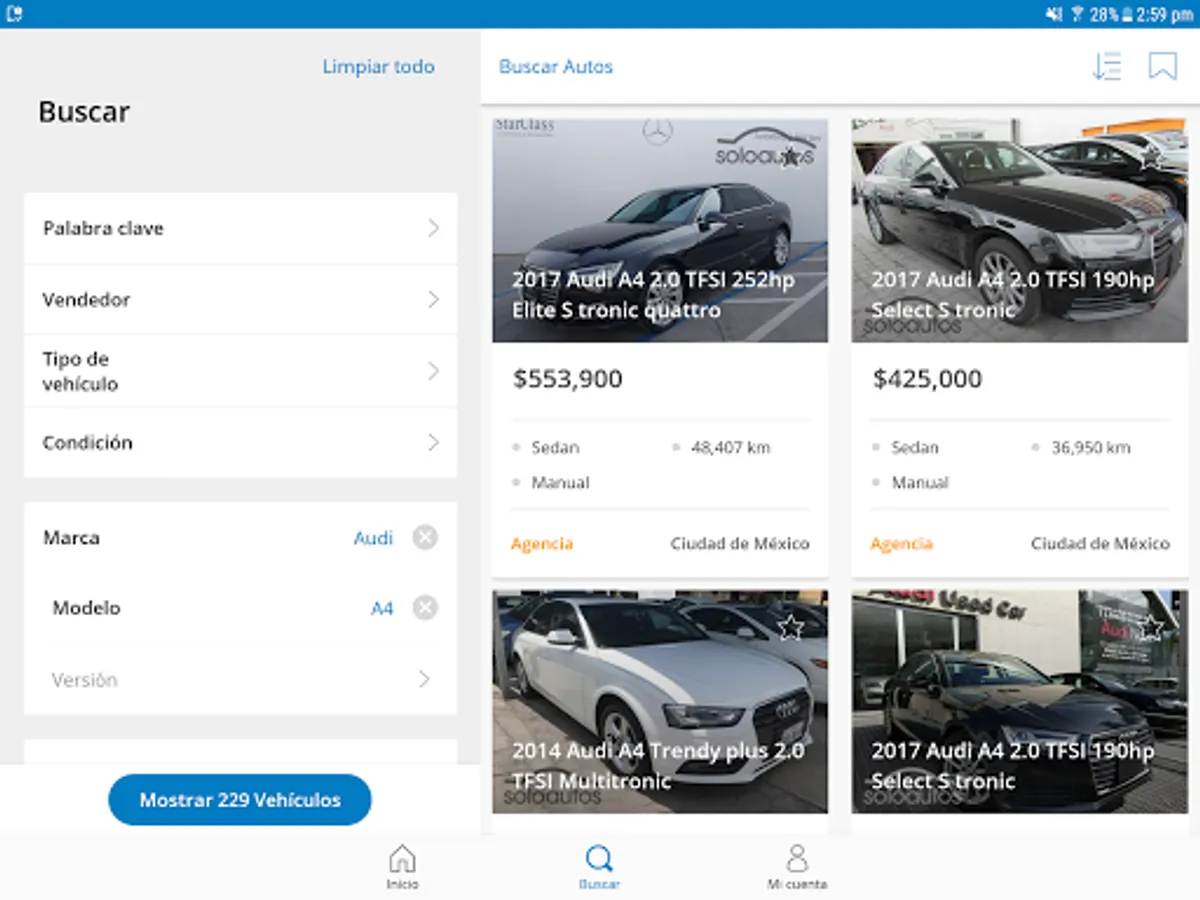
Task: Tap the Limpiar todo link
Action: click(378, 67)
